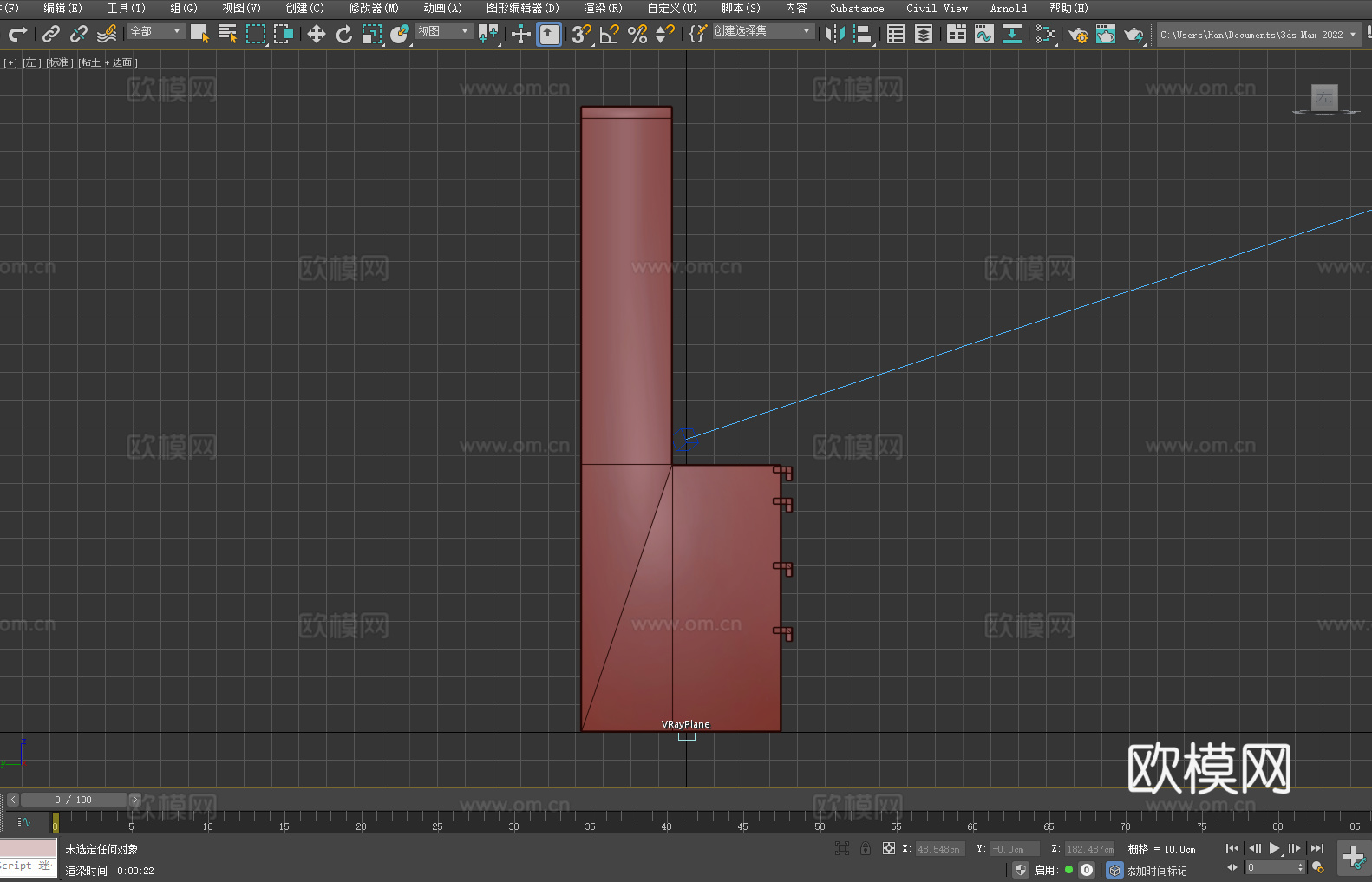Image resolution: width=1372 pixels, height=882 pixels.
Task: Click Use Pivot Point Center icon
Action: point(488,34)
